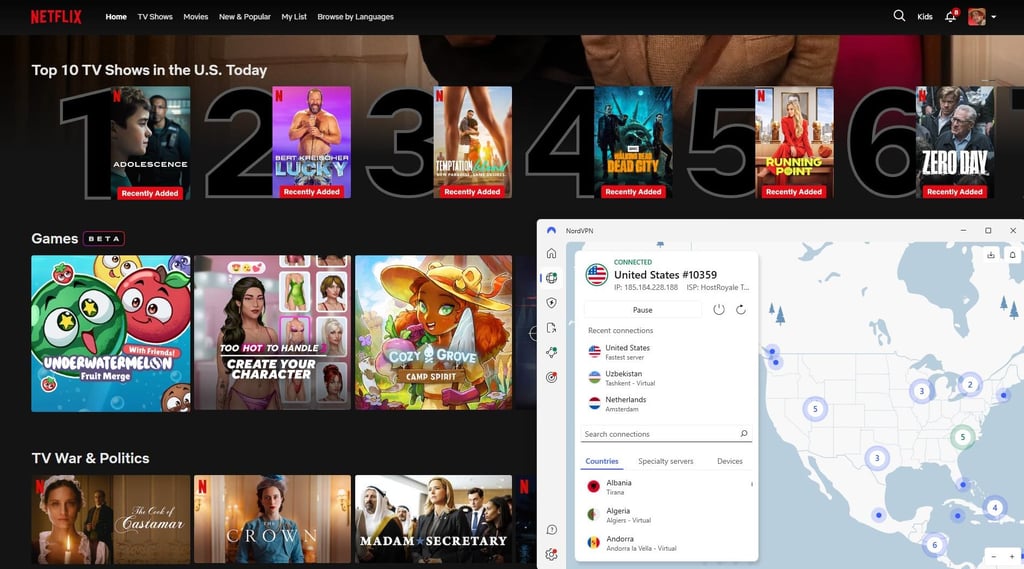Switch to Specialty servers tab
Viewport: 1024px width, 569px height.
[x=665, y=461]
